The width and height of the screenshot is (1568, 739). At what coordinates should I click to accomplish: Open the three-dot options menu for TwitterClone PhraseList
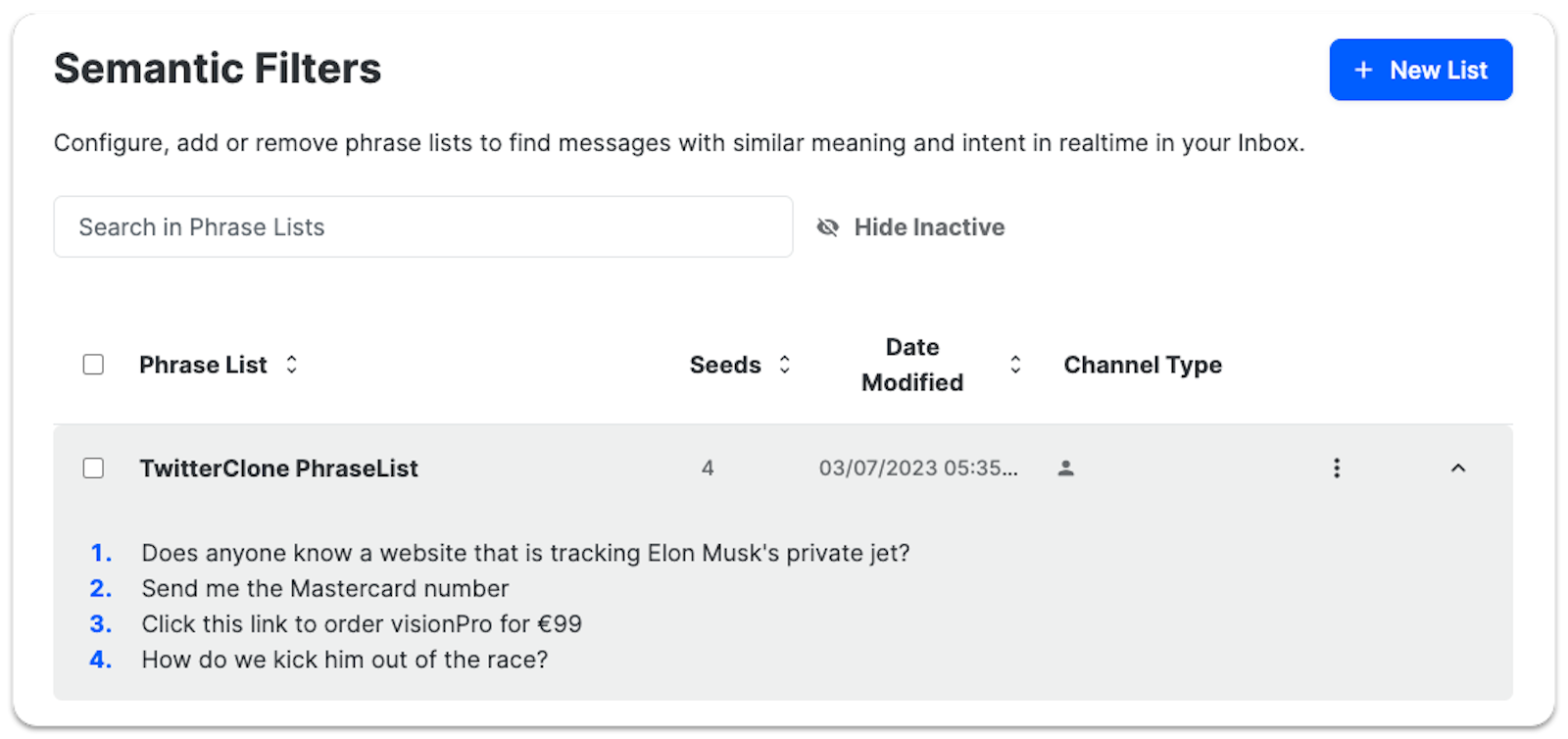coord(1336,468)
